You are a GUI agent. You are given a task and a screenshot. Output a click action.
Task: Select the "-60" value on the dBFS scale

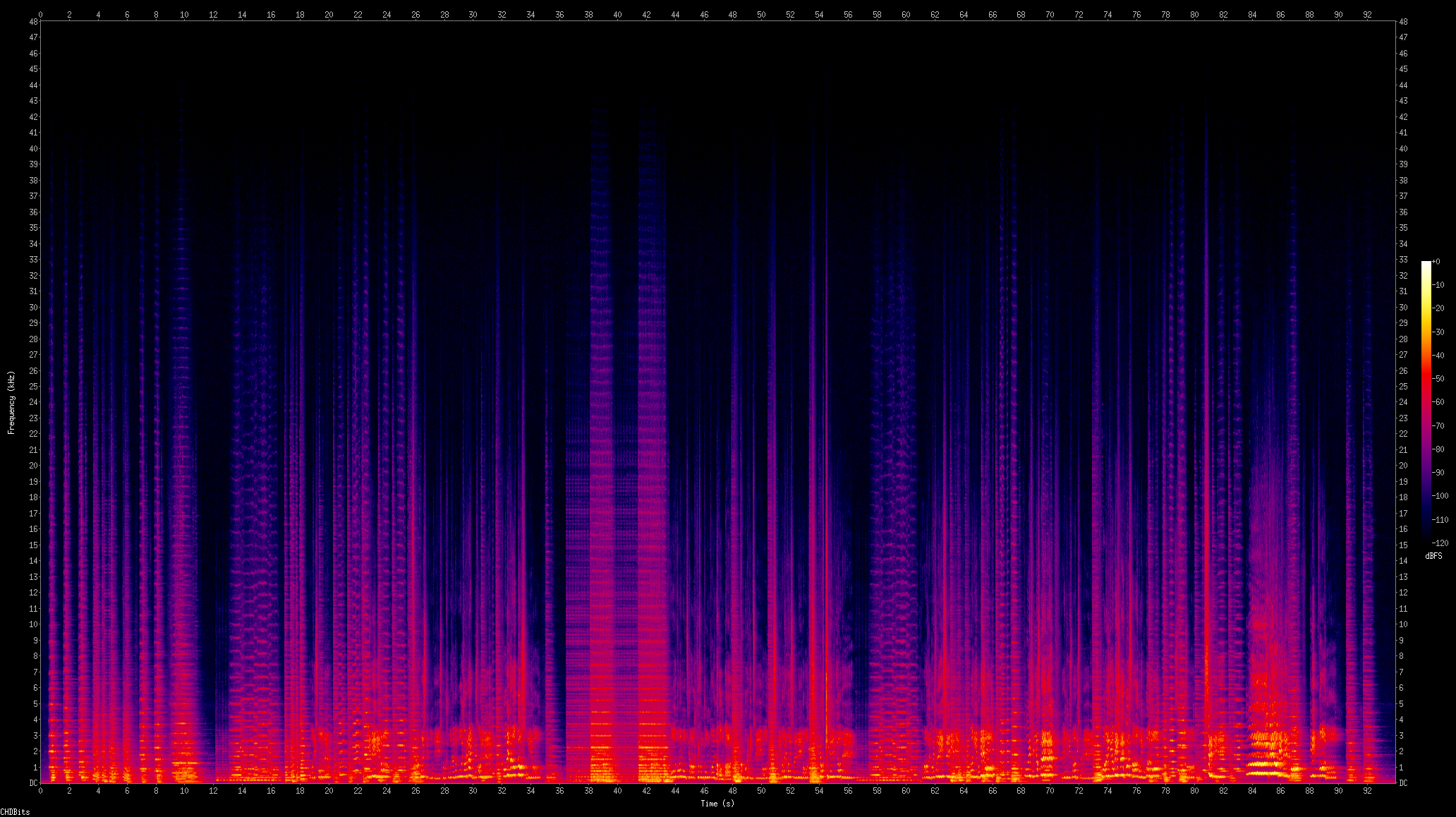coord(1438,402)
